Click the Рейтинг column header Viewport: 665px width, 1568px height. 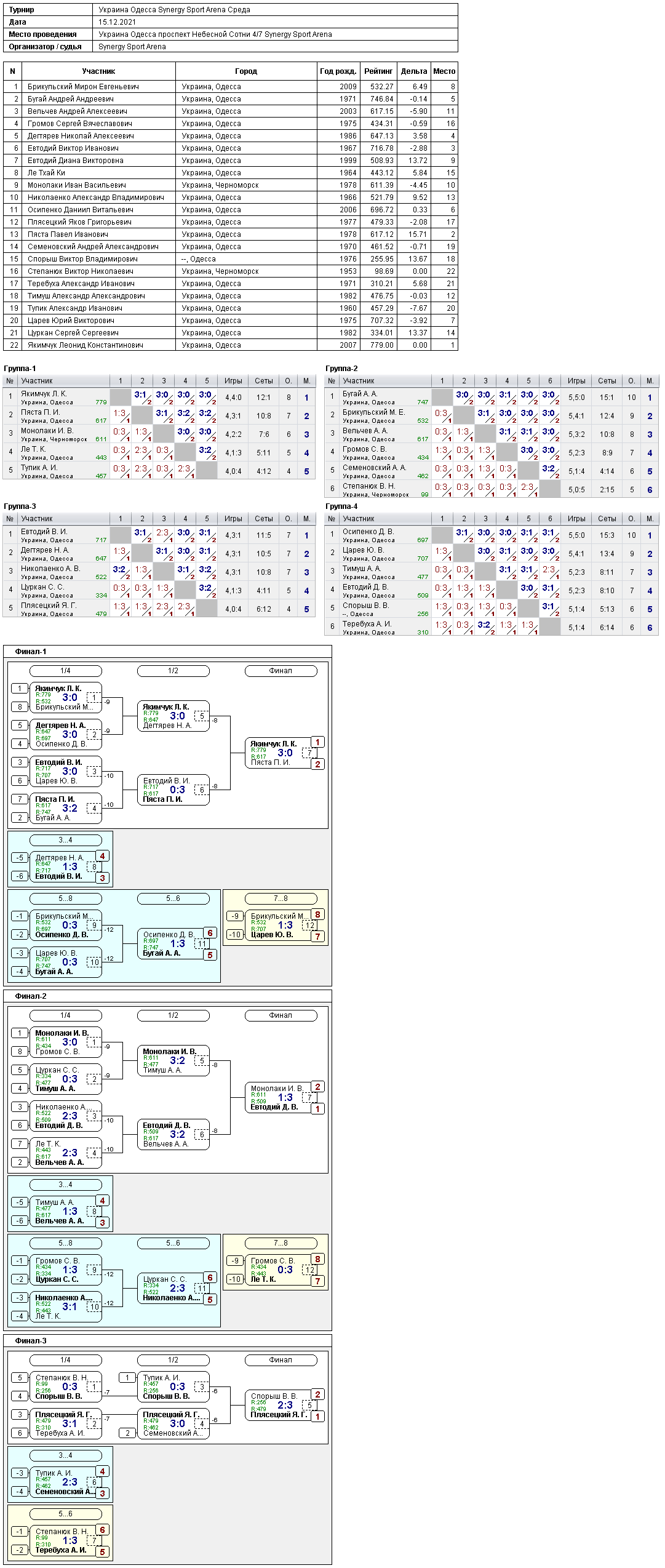point(378,71)
